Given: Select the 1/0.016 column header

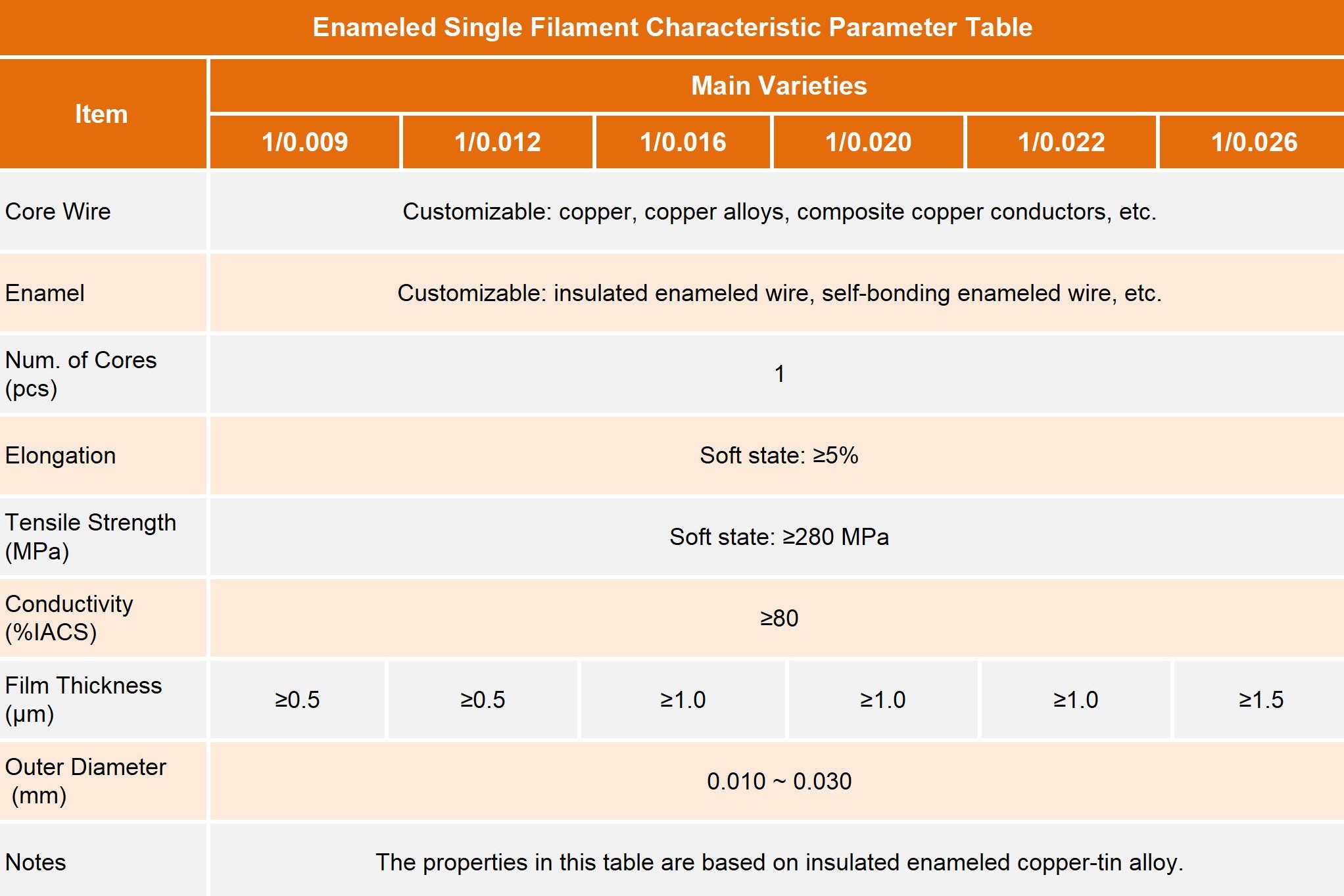Looking at the screenshot, I should pyautogui.click(x=683, y=143).
